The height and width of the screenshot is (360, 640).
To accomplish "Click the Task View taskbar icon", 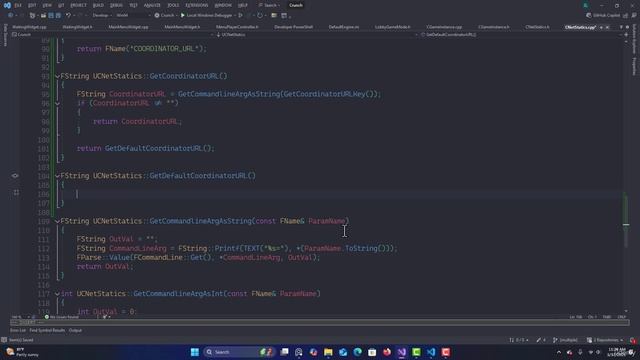I will click(x=284, y=352).
